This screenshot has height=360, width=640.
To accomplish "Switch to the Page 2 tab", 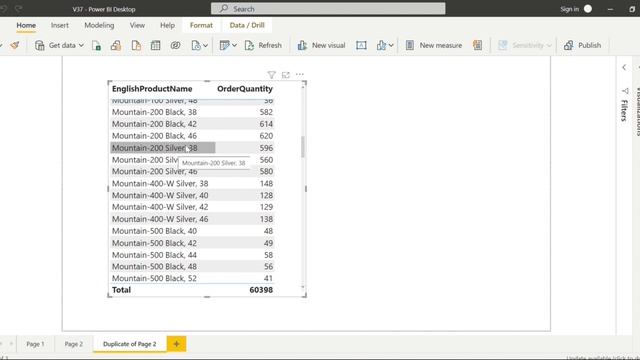I will point(73,344).
